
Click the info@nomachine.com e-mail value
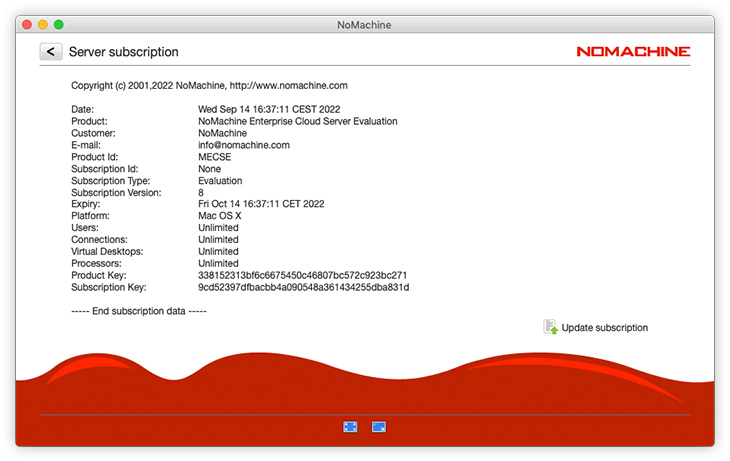tap(244, 145)
